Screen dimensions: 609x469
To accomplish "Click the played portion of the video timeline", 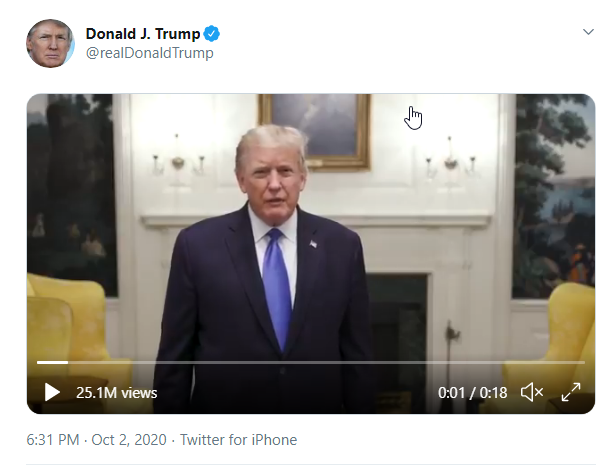I will 52,362.
